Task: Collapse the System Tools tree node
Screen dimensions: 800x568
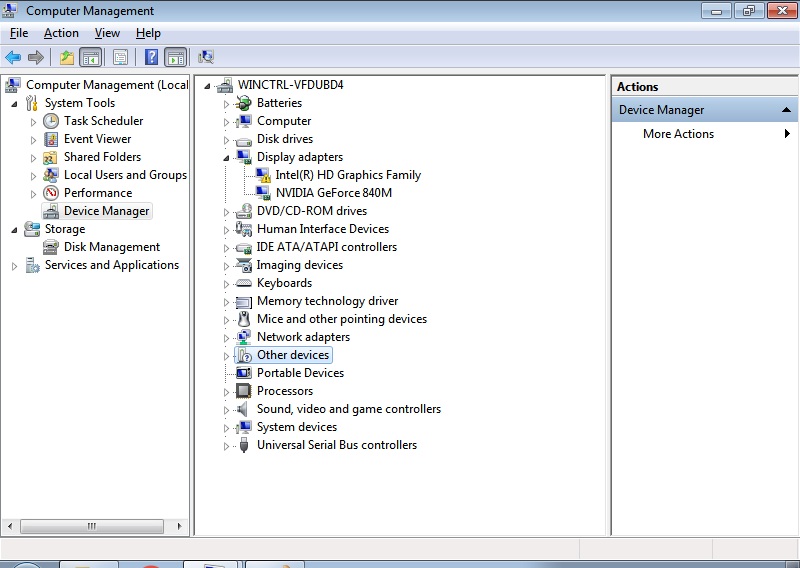Action: [x=14, y=104]
